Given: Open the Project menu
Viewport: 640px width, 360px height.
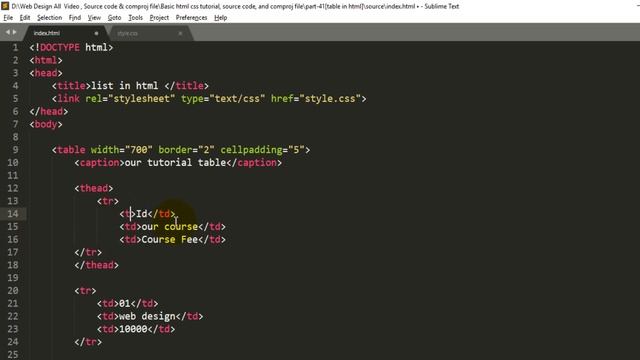Looking at the screenshot, I should [x=159, y=18].
